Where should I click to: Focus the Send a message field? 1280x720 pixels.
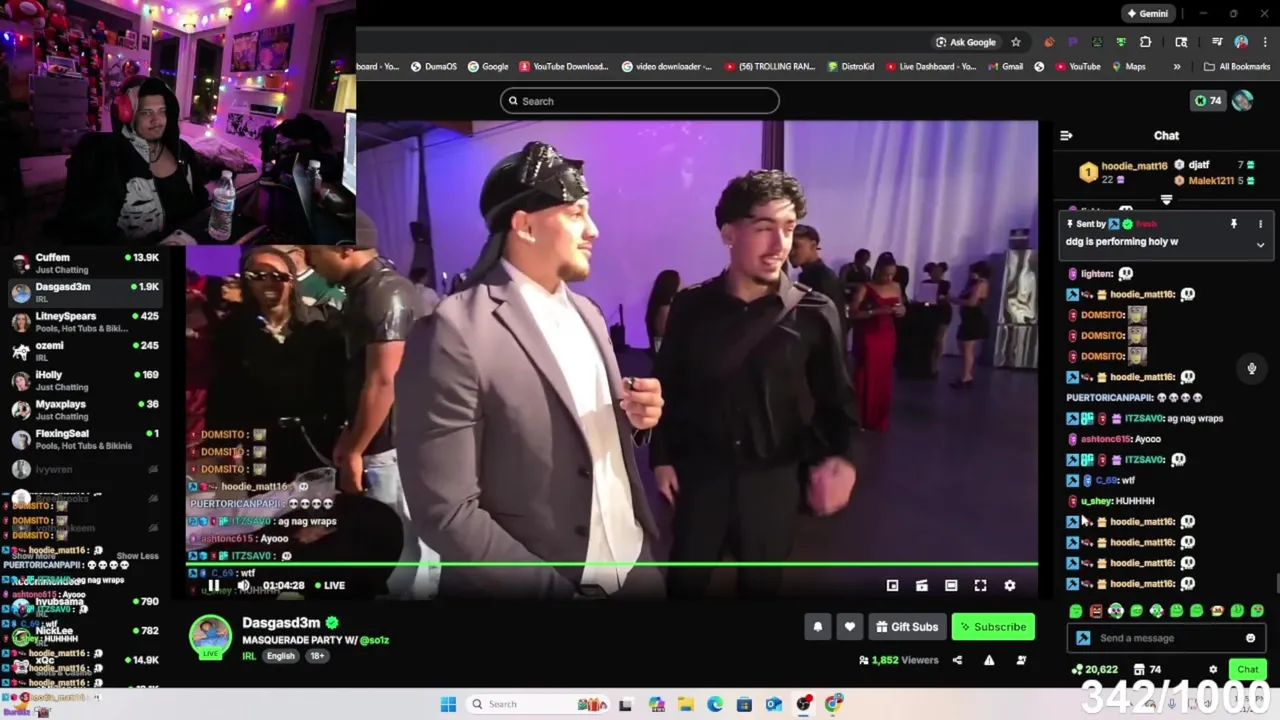click(x=1165, y=638)
